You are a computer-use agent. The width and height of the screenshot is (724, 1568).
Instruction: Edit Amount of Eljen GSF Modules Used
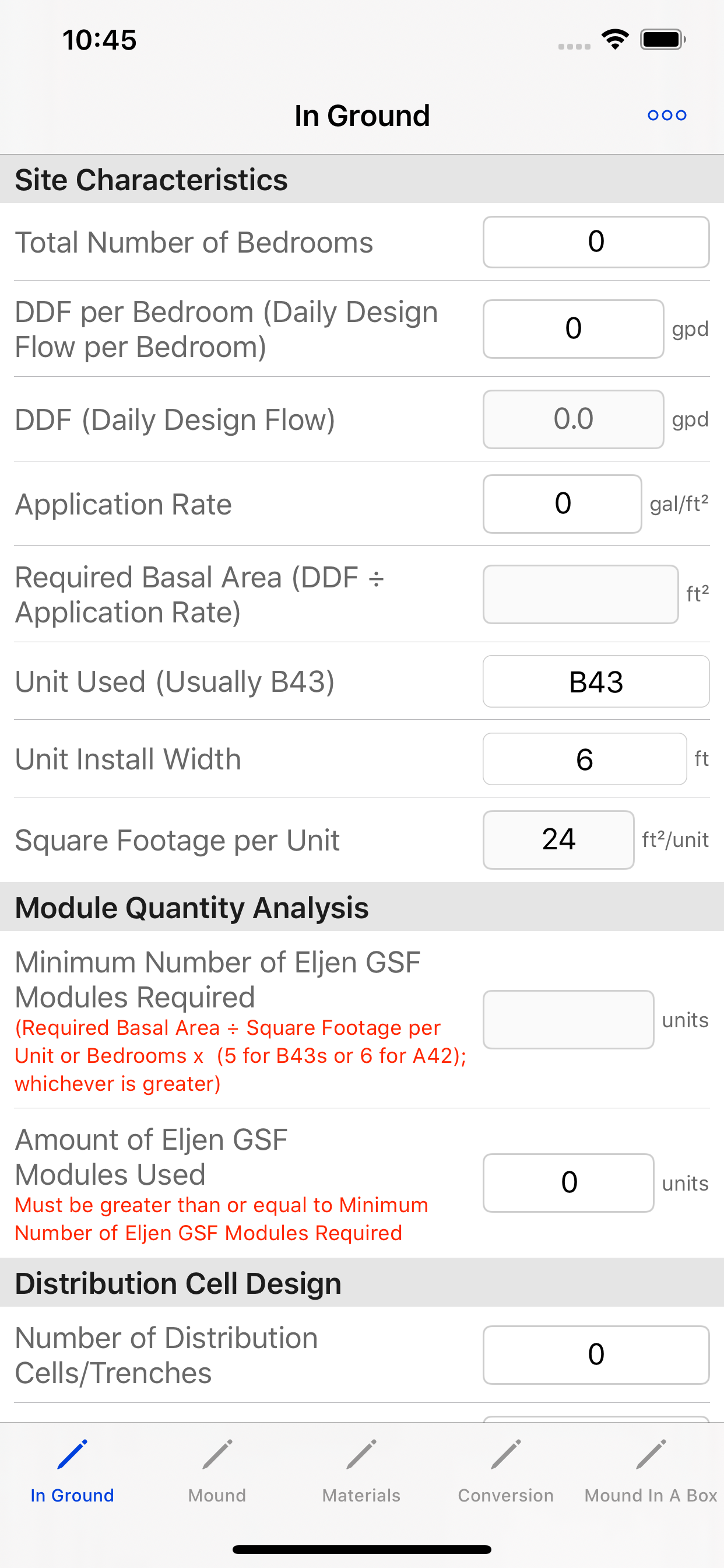568,1182
